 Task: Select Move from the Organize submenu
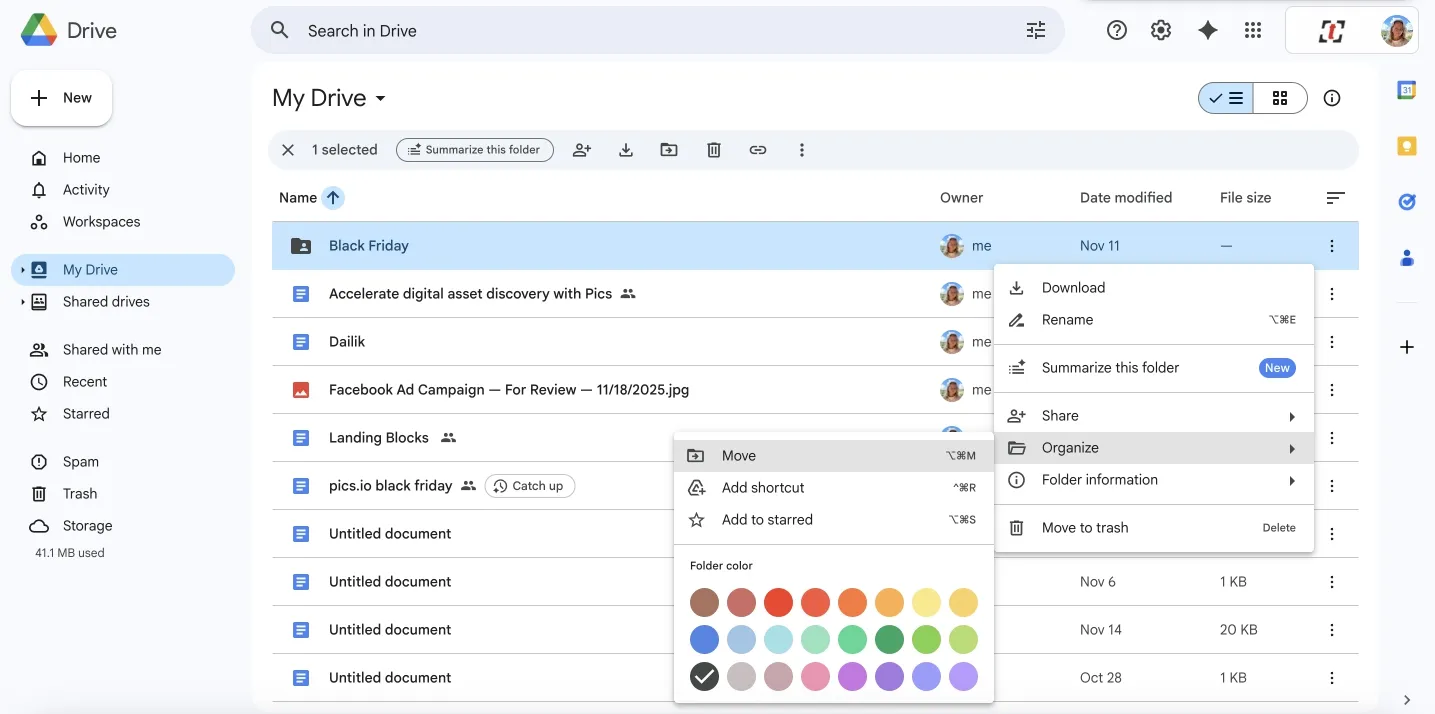739,455
